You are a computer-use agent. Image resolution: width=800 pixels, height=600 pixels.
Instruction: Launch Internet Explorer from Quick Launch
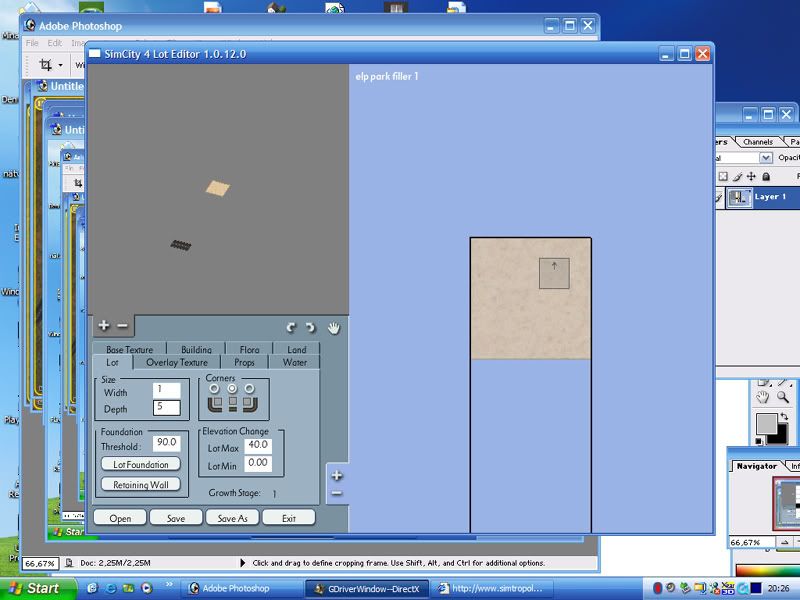(111, 588)
